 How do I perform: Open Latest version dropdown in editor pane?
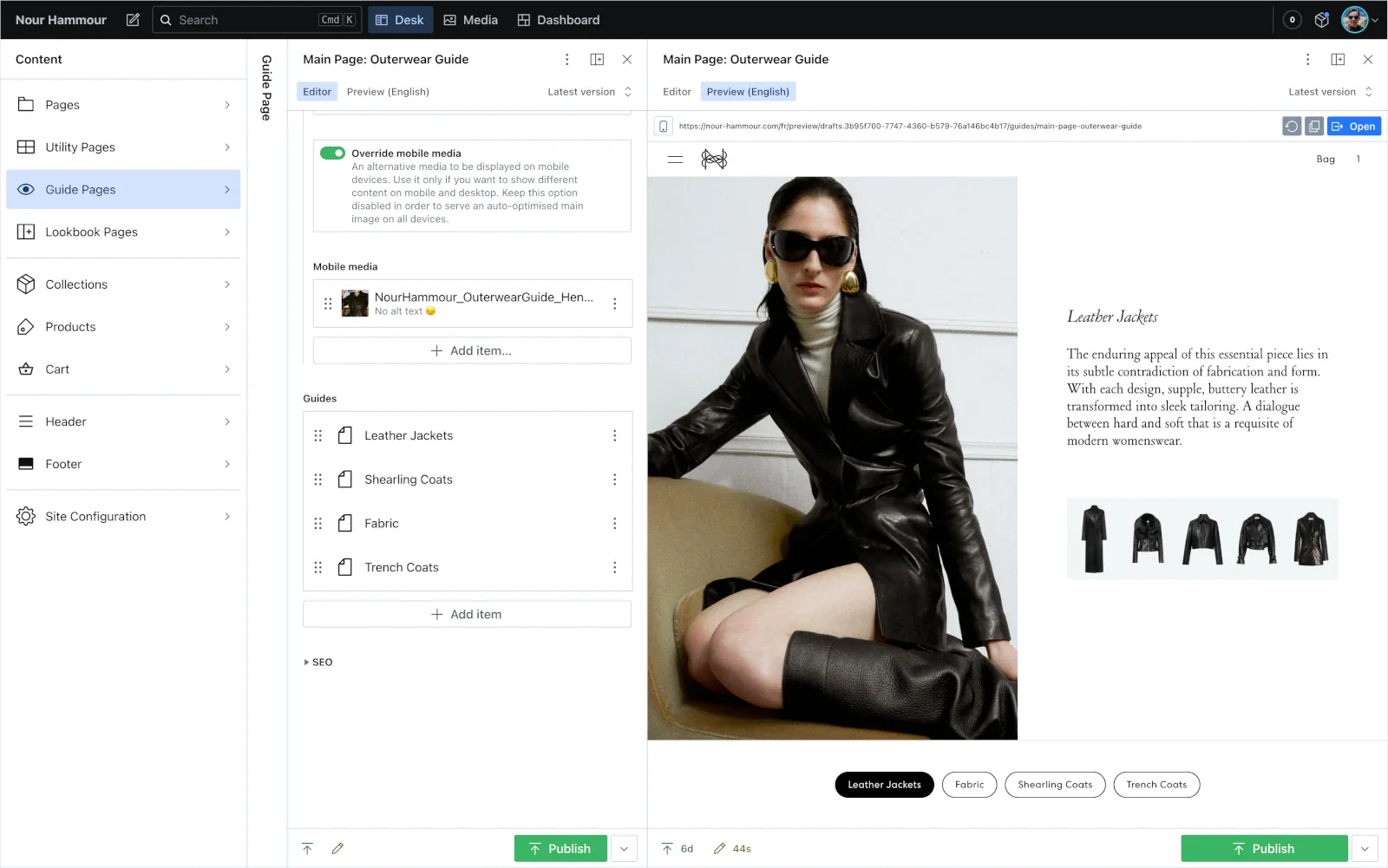(x=589, y=92)
